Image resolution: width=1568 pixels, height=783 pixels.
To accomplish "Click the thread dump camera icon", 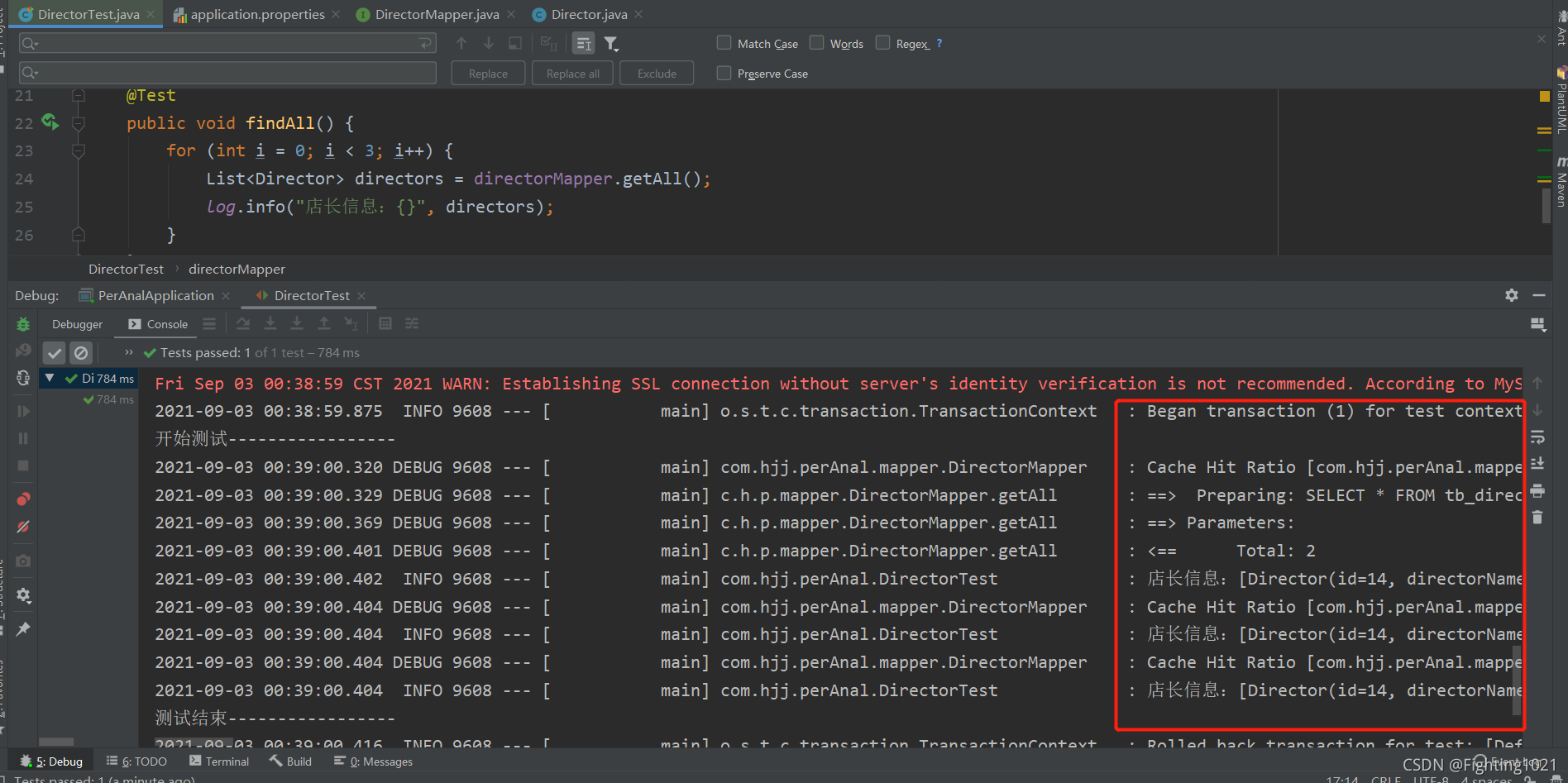I will click(x=23, y=561).
